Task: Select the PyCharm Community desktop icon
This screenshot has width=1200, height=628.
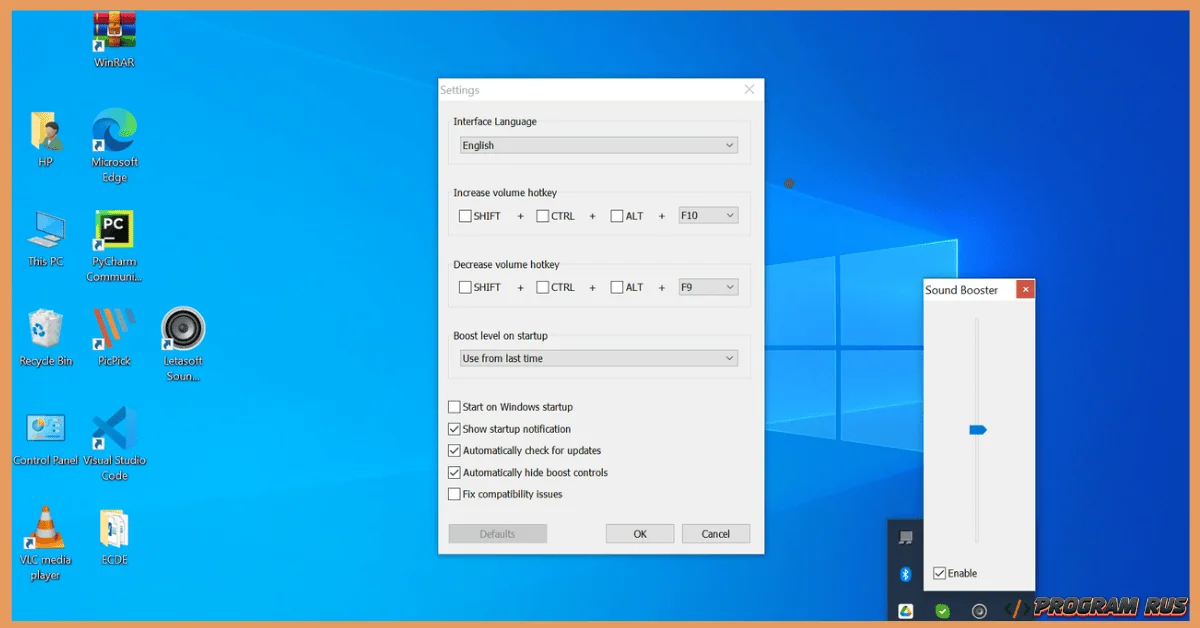Action: 114,231
